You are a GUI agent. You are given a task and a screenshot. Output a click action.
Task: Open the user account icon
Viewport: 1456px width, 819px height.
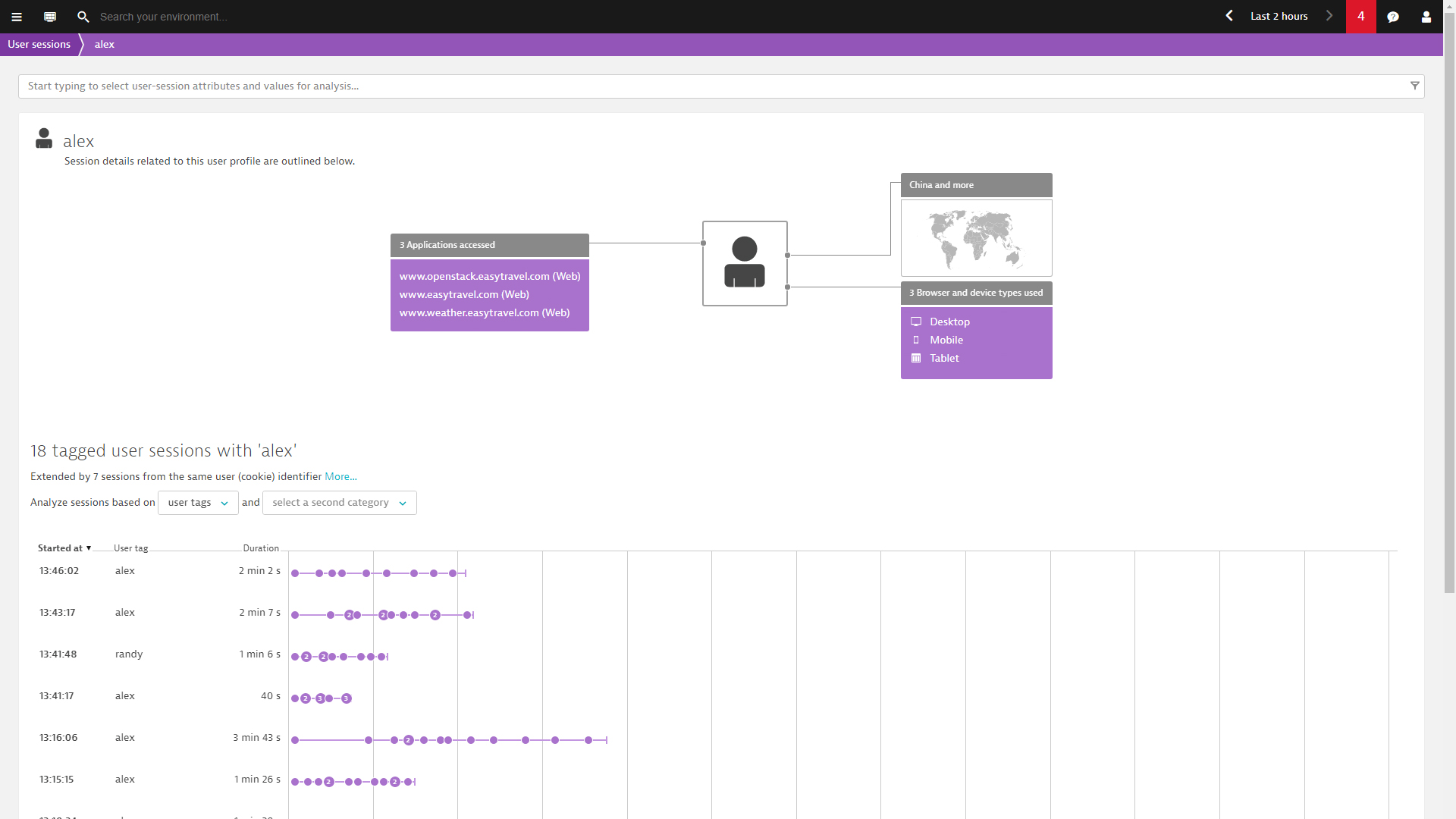1426,17
